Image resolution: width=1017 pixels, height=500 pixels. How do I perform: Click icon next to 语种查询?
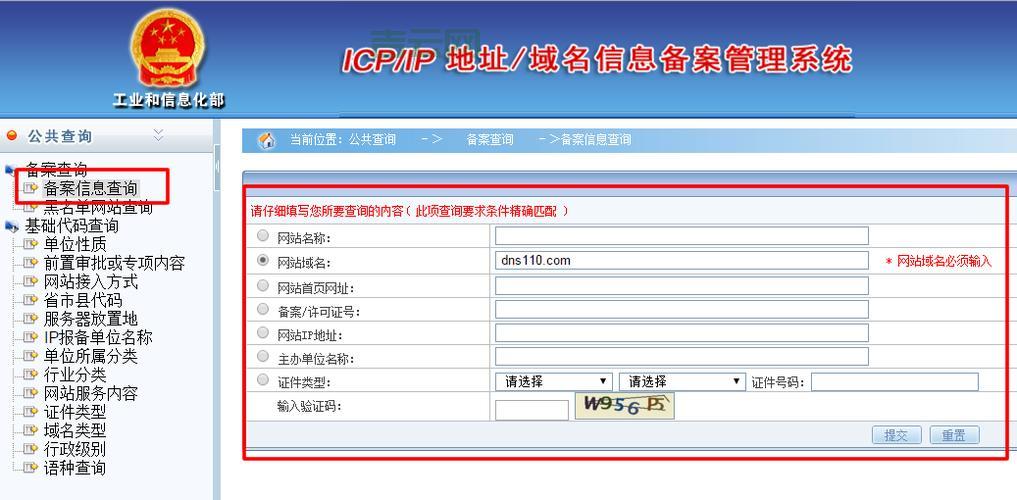pos(30,468)
